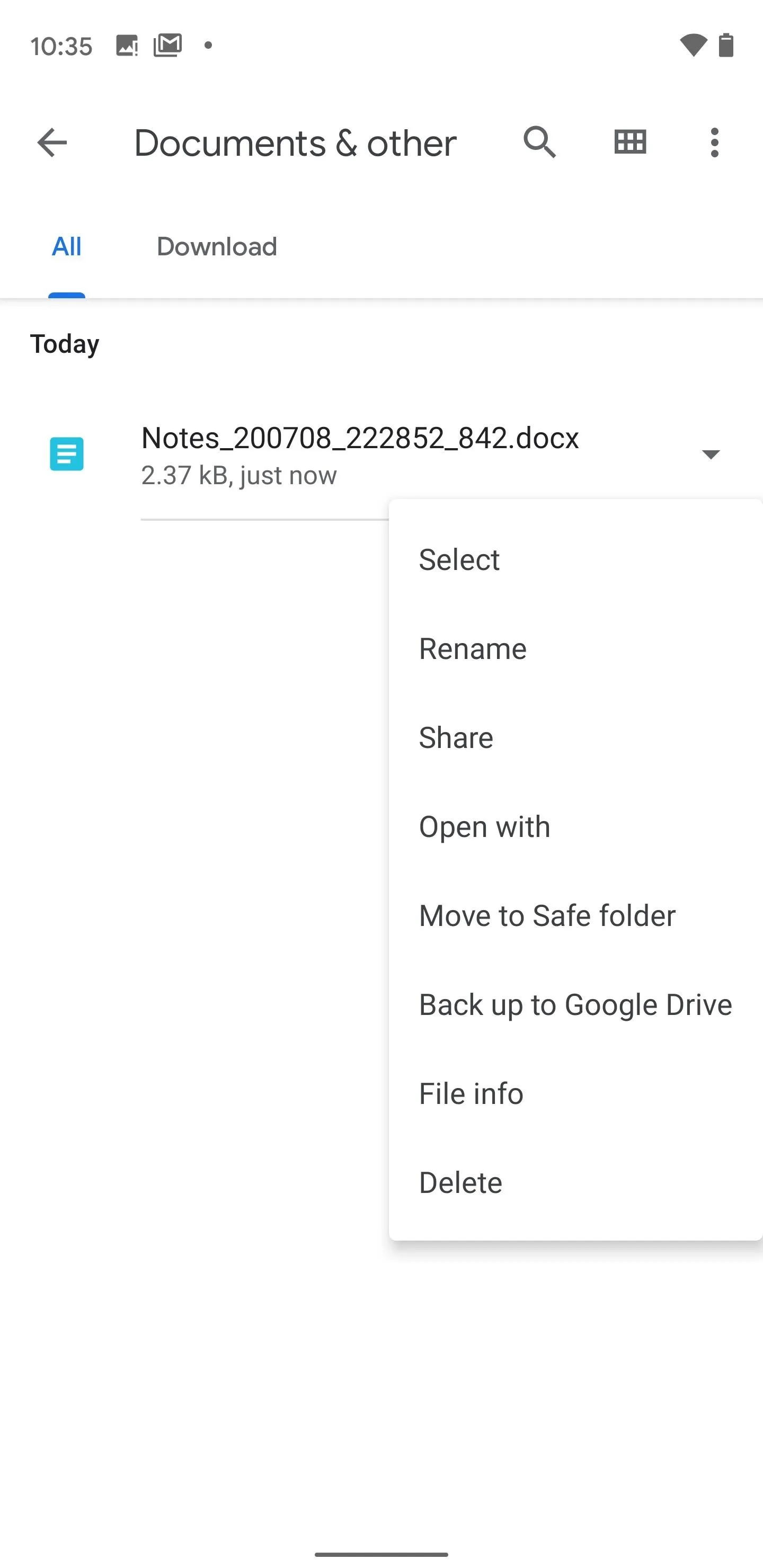Viewport: 763px width, 1568px height.
Task: Choose Open with option
Action: click(575, 826)
